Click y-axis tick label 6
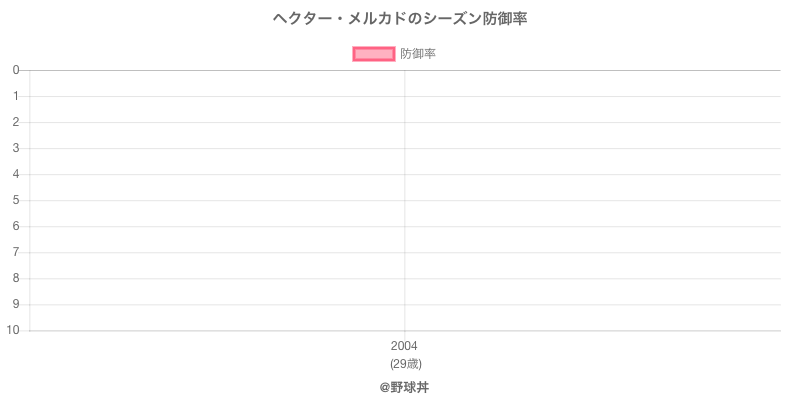This screenshot has height=400, width=800. (16, 226)
